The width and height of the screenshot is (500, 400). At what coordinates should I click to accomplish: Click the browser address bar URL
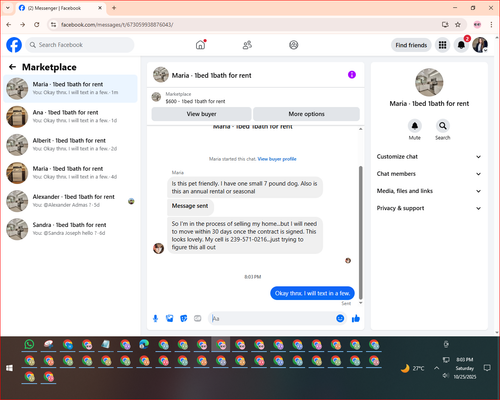coord(117,25)
